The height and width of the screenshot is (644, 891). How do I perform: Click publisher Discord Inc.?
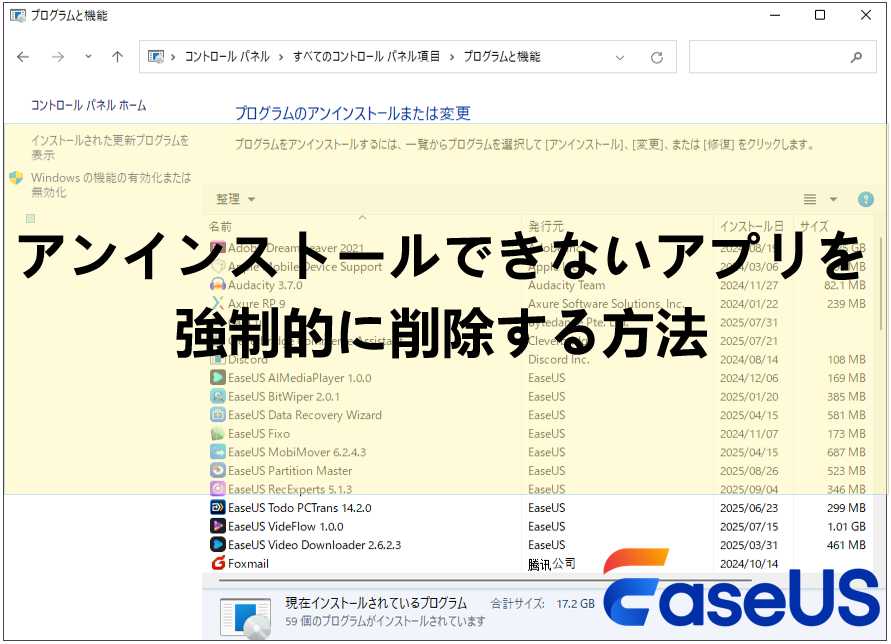tap(559, 359)
